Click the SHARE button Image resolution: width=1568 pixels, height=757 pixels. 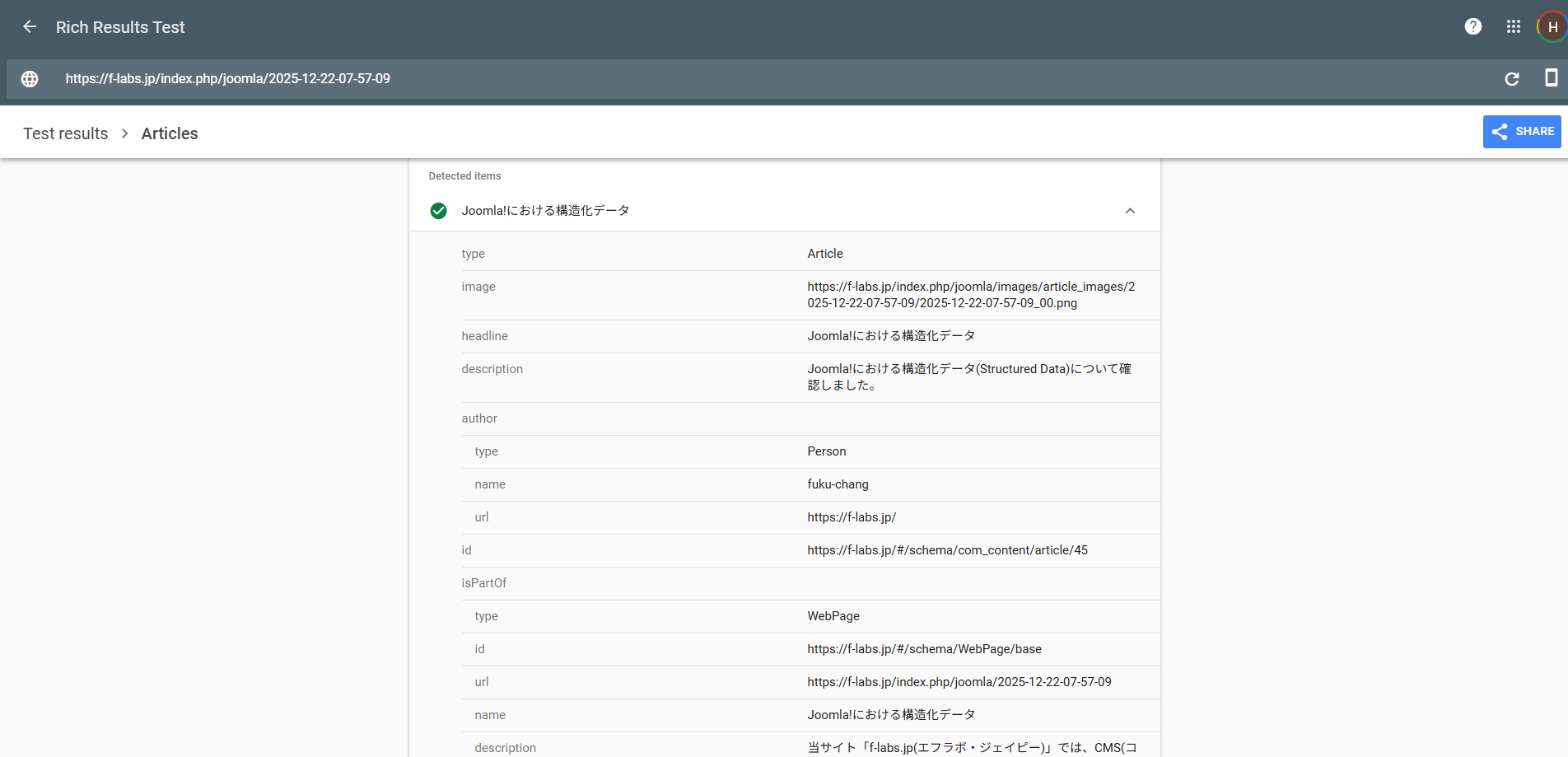click(x=1521, y=132)
